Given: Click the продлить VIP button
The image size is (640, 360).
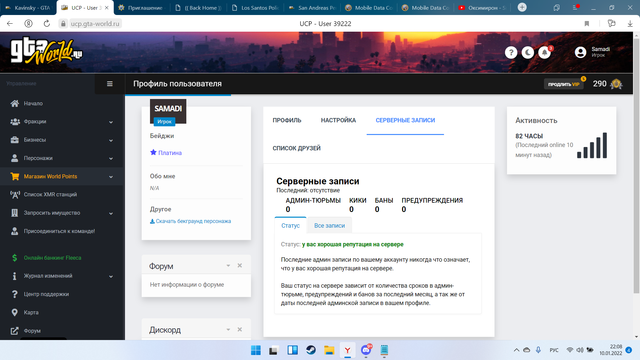Looking at the screenshot, I should click(x=563, y=84).
